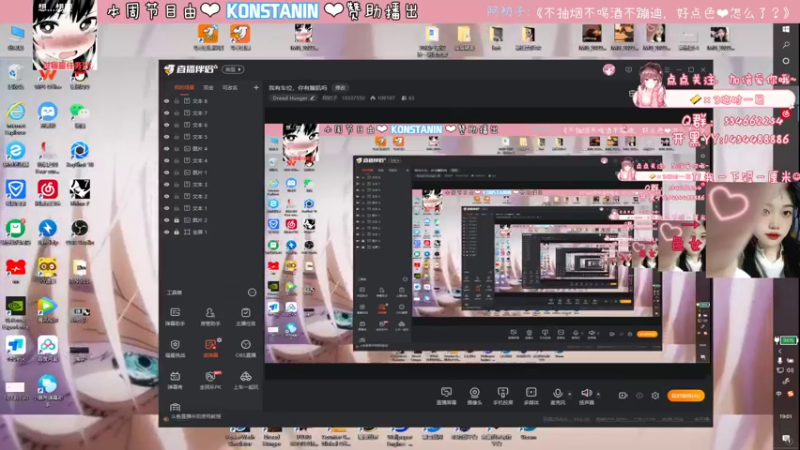Open the NetEase Cloud Music desktop shortcut

coord(47,193)
